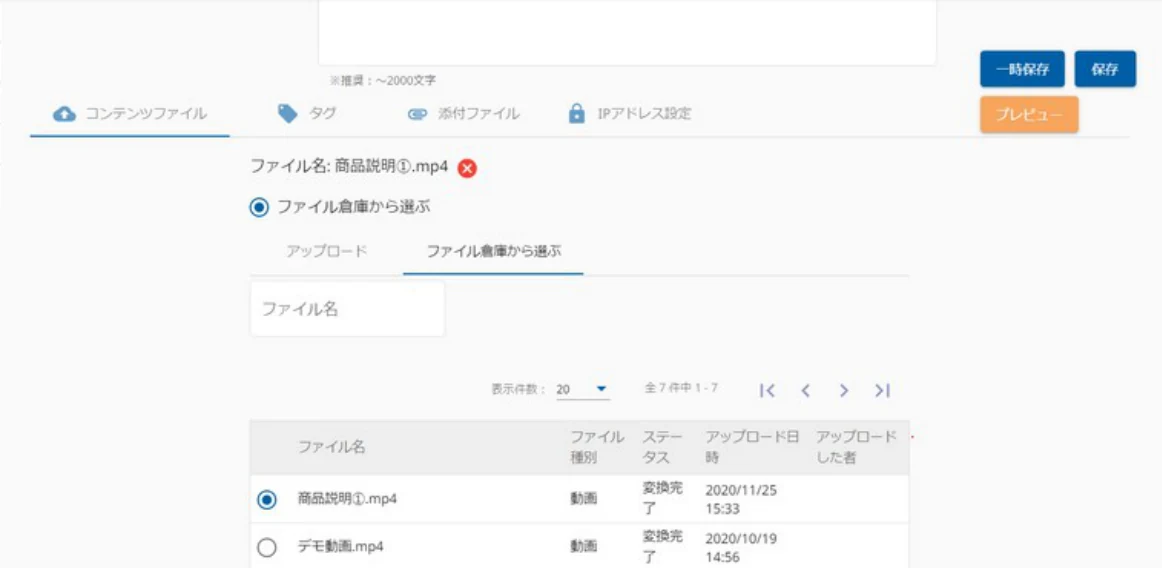The height and width of the screenshot is (568, 1162).
Task: Click the ファイル名 search input field
Action: tap(348, 308)
